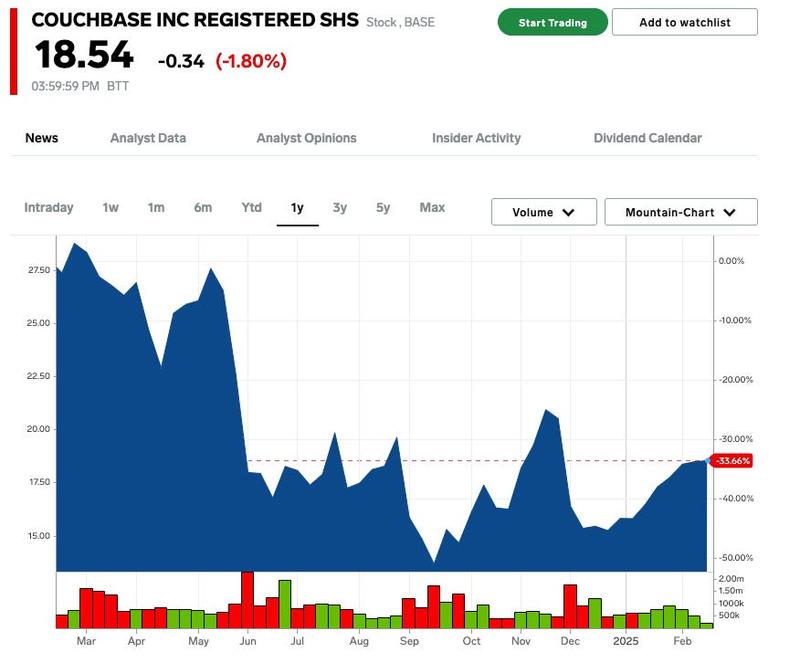Select Max chart range
The width and height of the screenshot is (800, 662).
click(432, 208)
